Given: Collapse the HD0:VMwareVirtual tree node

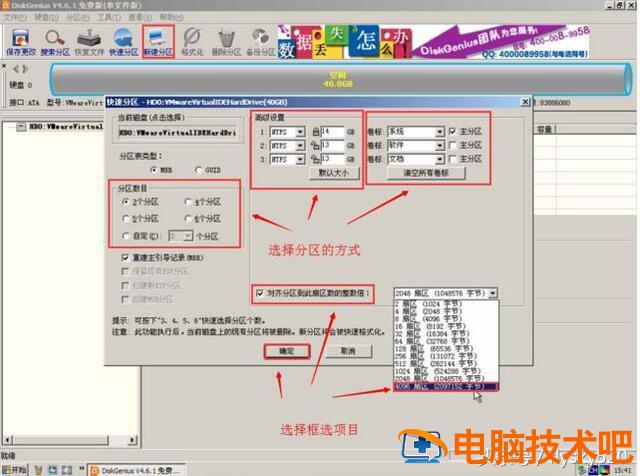Looking at the screenshot, I should (21, 127).
